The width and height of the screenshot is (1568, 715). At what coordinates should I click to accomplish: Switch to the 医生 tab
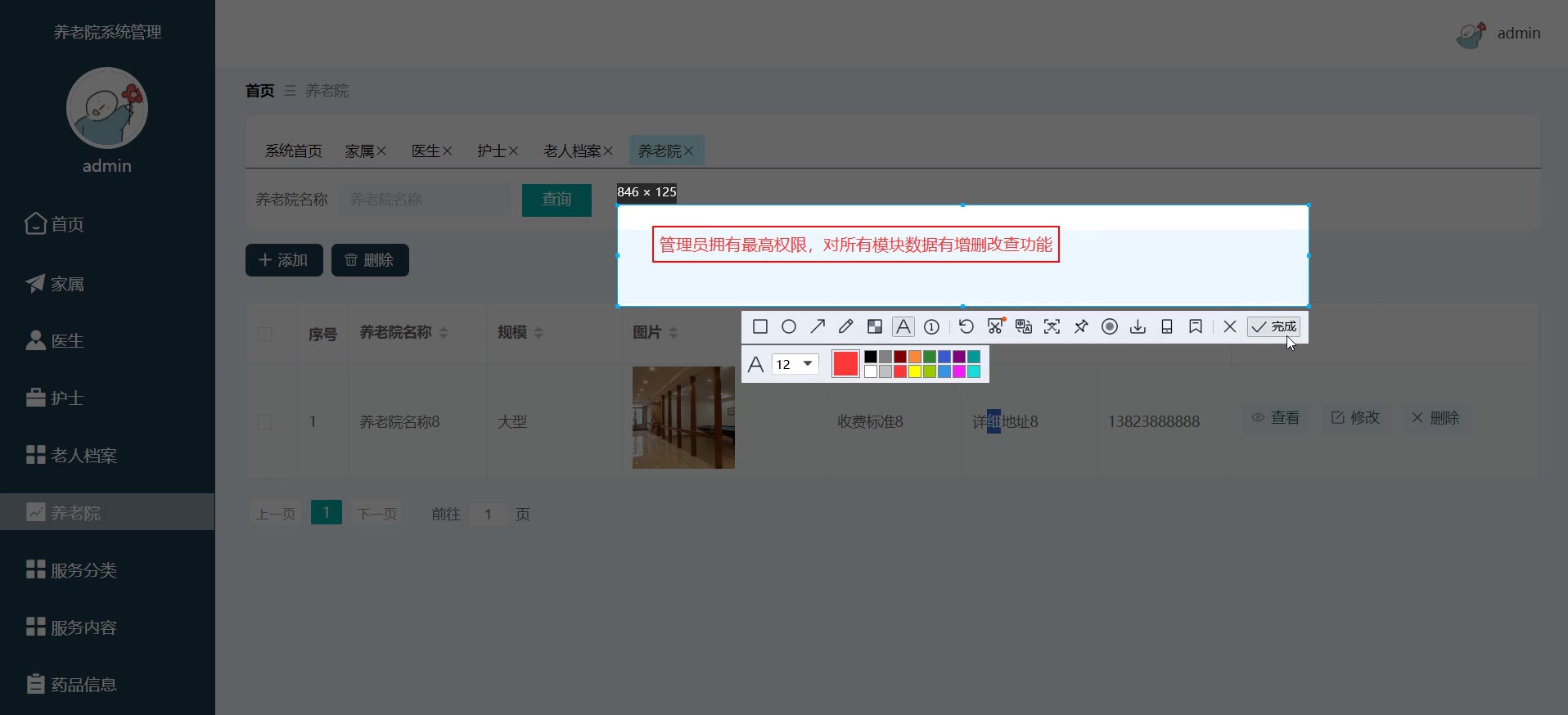pyautogui.click(x=426, y=151)
